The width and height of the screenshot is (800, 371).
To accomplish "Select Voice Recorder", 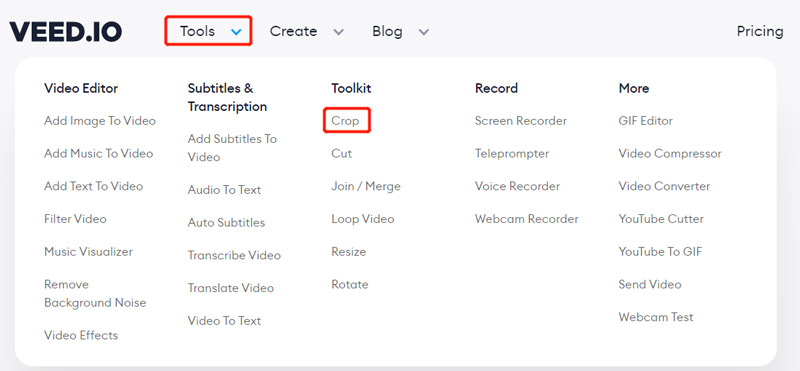I will pos(517,186).
